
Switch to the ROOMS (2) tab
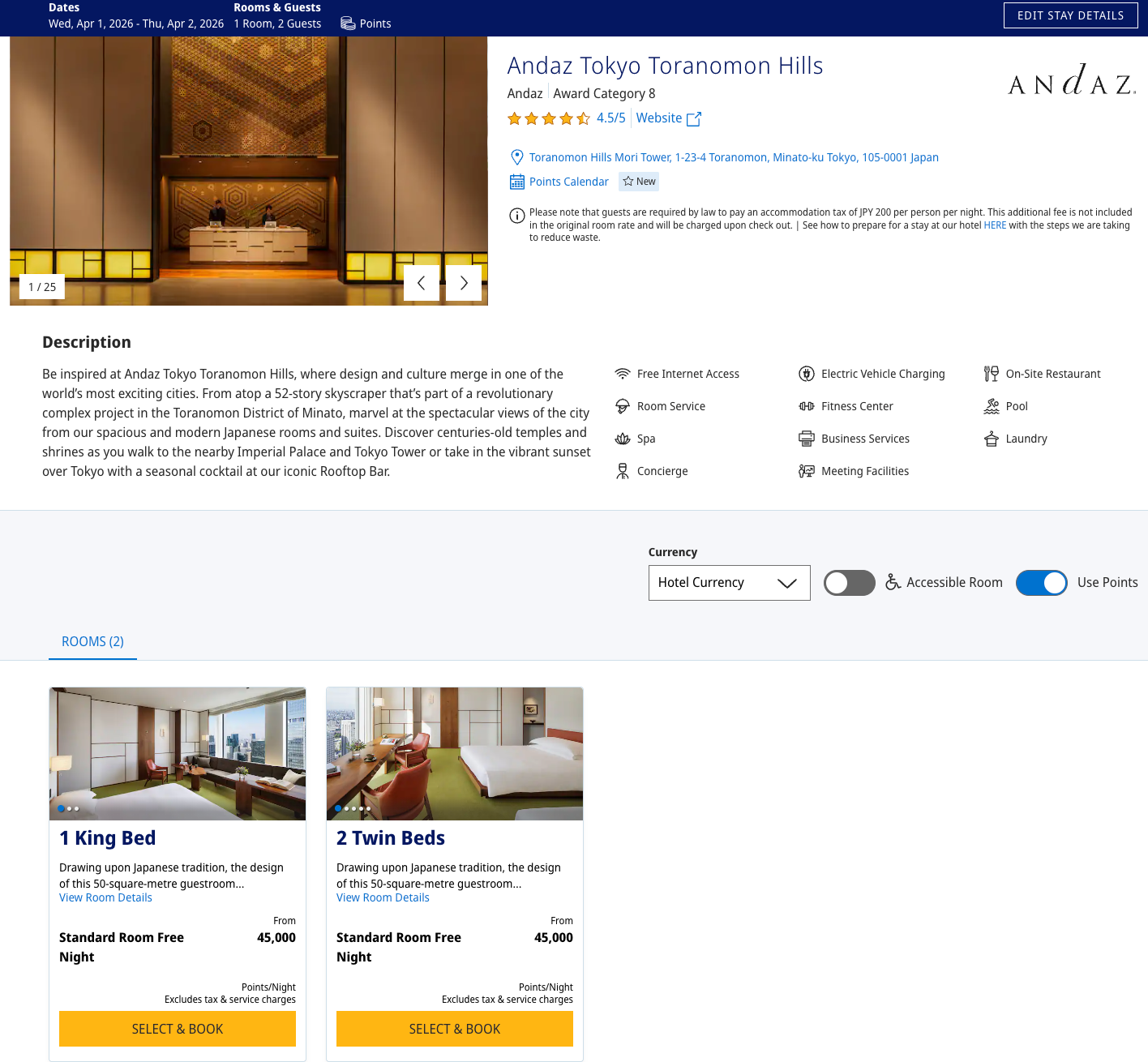pyautogui.click(x=92, y=641)
